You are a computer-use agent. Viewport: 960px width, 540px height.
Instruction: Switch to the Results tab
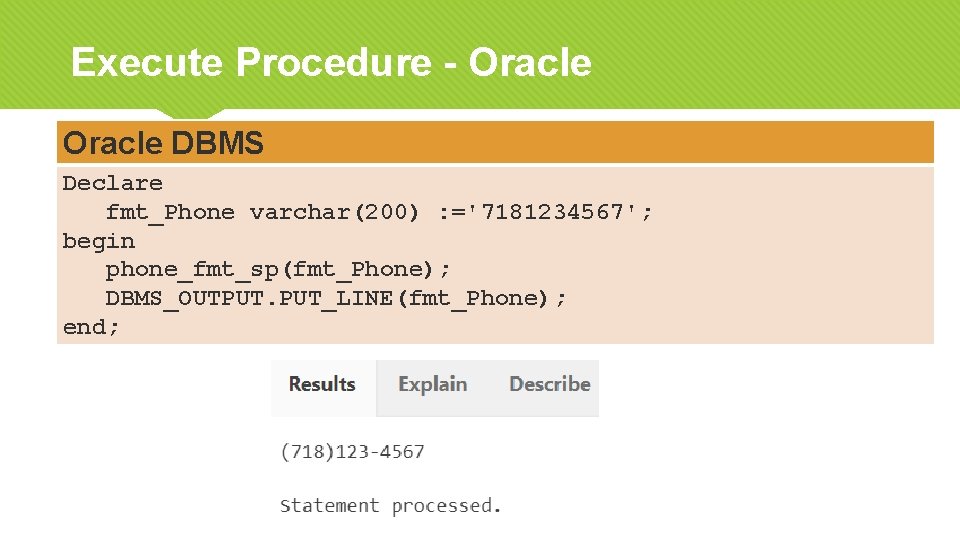tap(322, 385)
